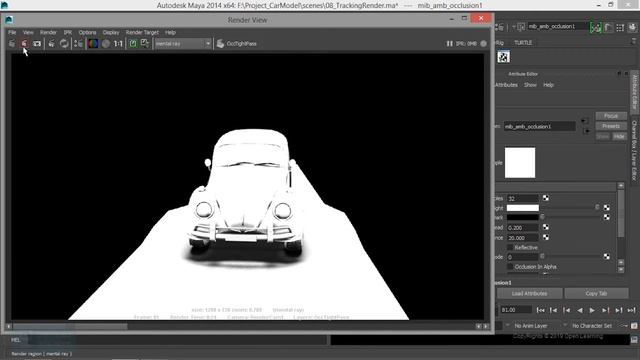Click the Render Region icon
Screen dimensions: 640x360
(x=24, y=43)
